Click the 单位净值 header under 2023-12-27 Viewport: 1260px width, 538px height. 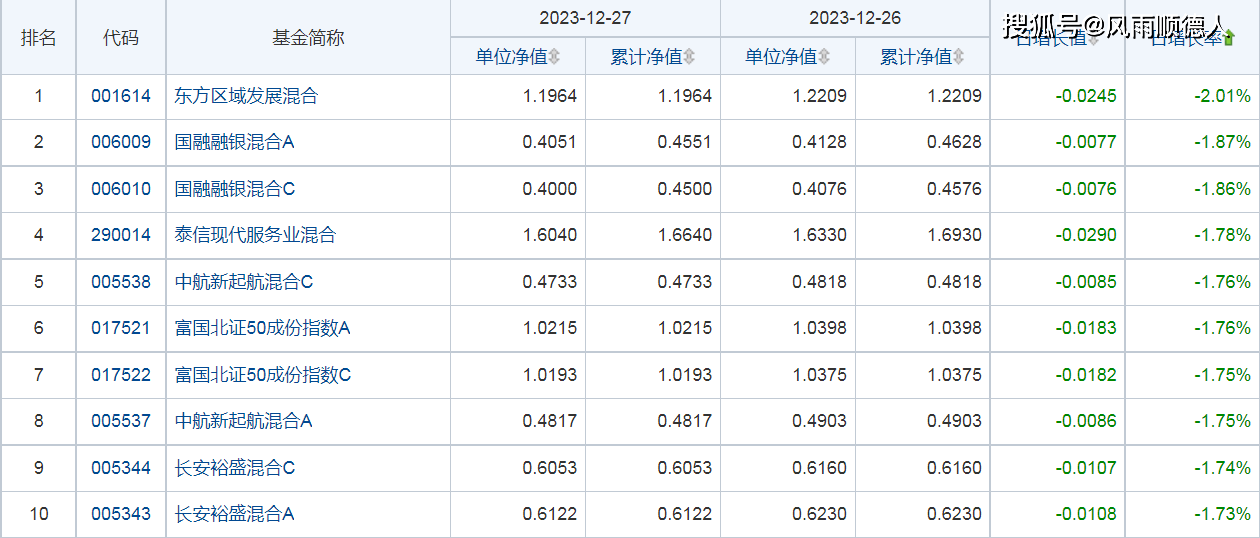[511, 57]
